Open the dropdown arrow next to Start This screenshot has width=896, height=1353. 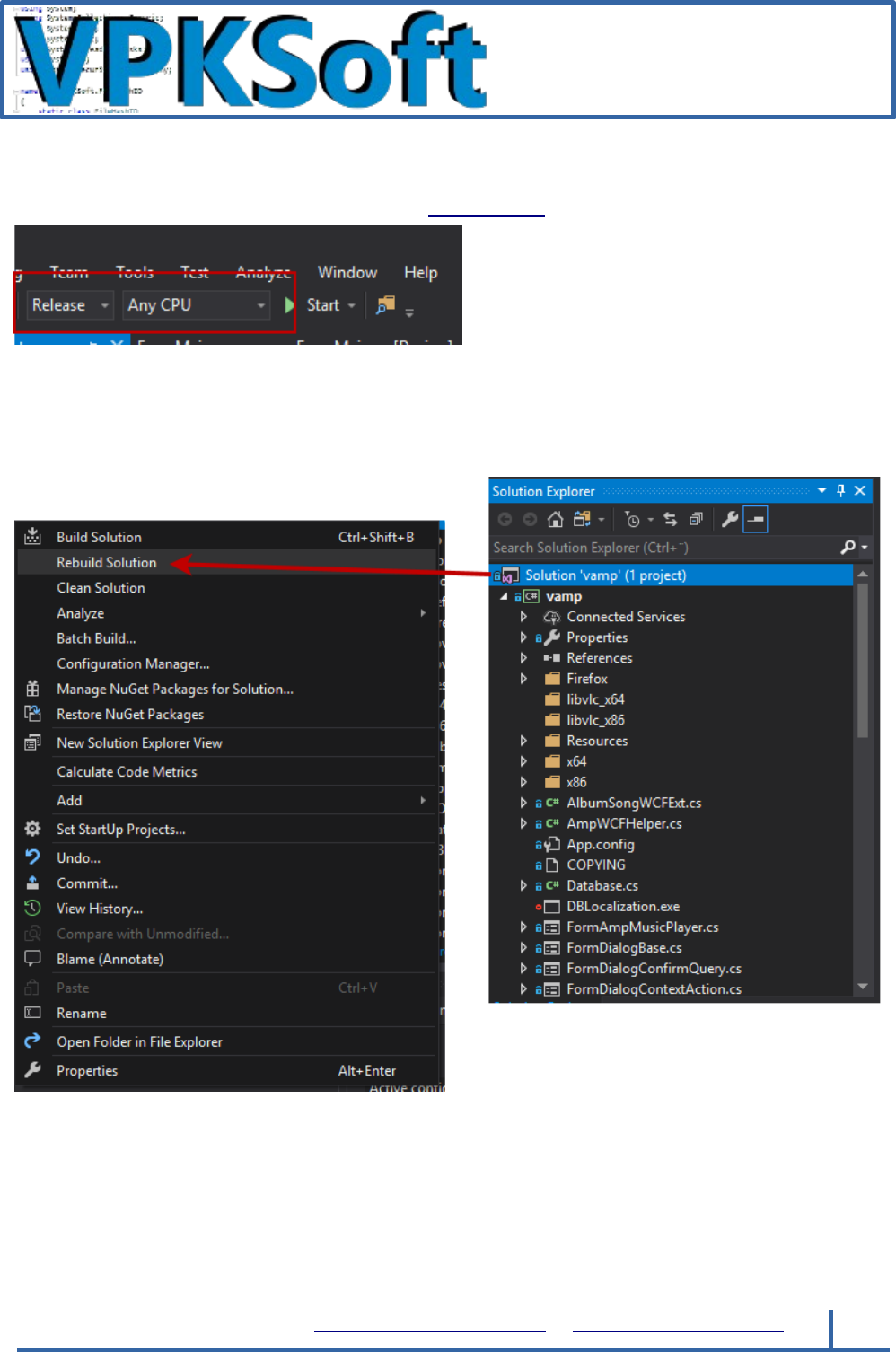(x=352, y=306)
